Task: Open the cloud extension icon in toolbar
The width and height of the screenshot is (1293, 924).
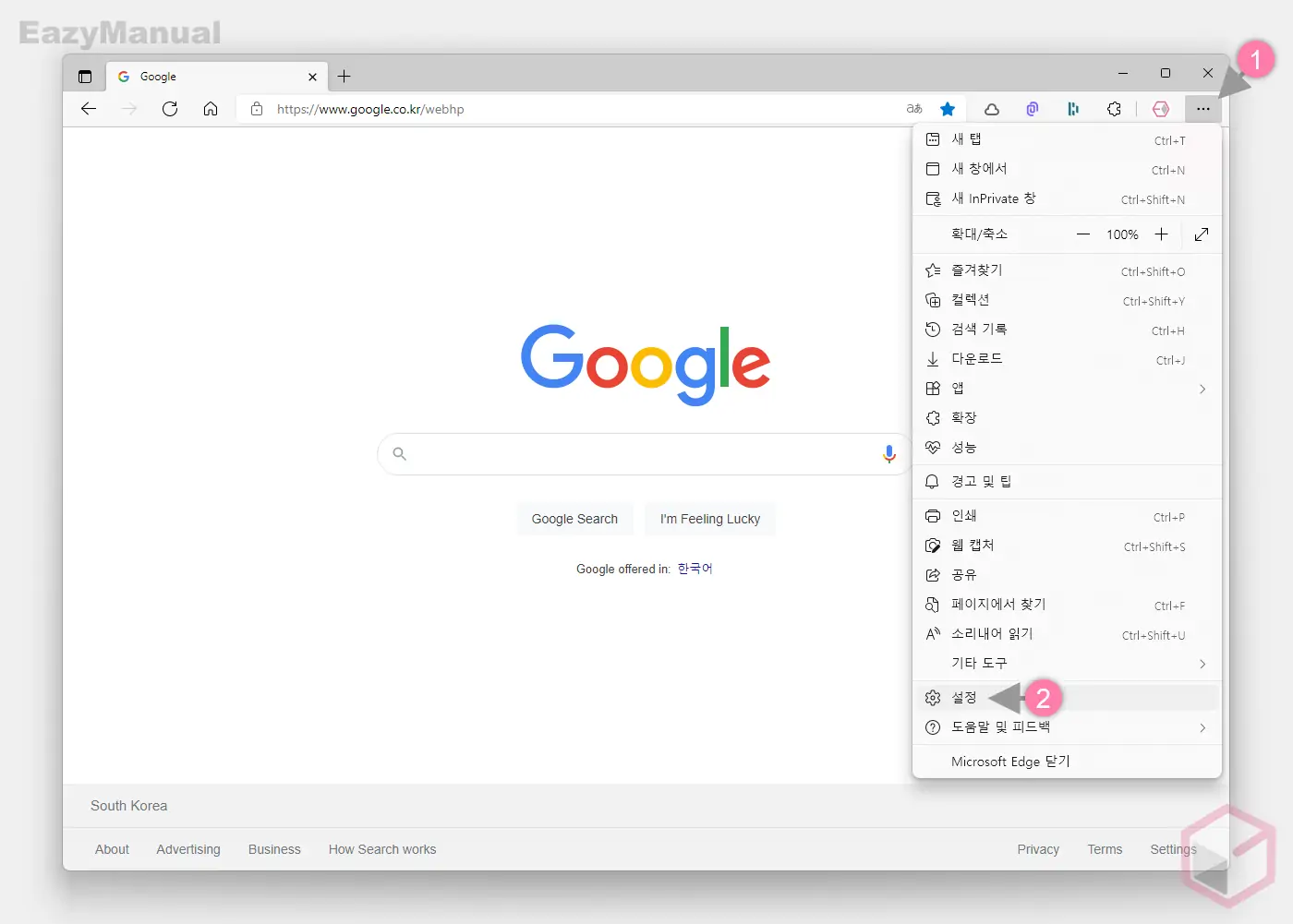Action: (992, 109)
